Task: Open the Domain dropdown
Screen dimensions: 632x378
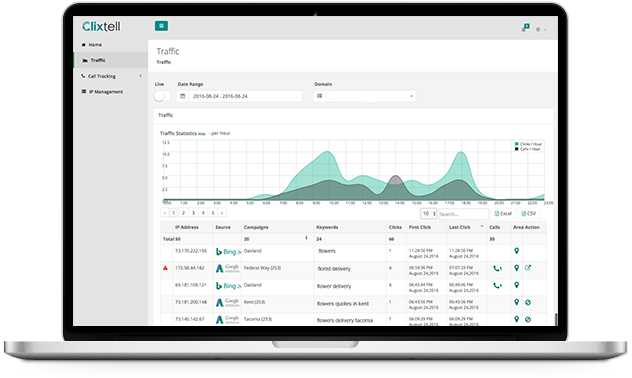Action: (x=371, y=96)
